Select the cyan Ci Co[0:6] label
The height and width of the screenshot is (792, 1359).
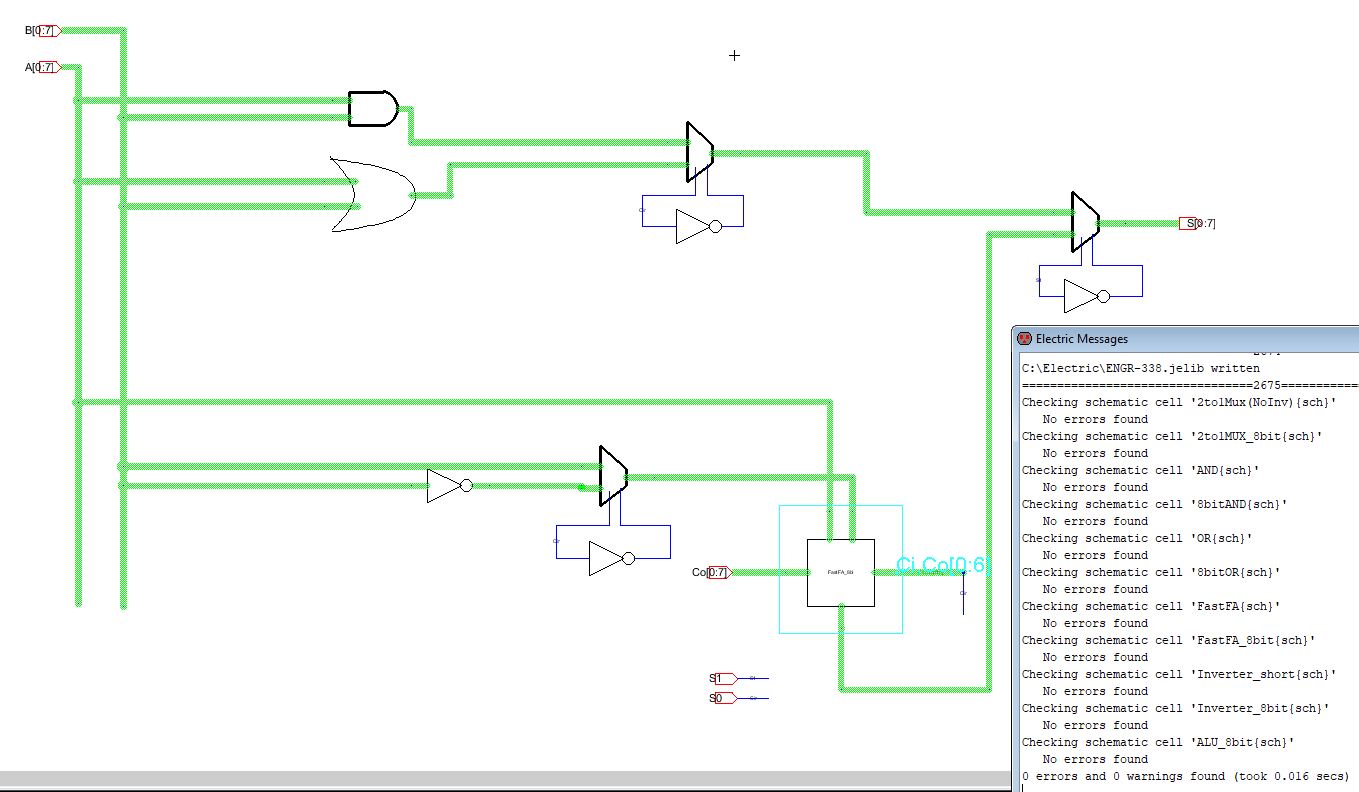(942, 565)
